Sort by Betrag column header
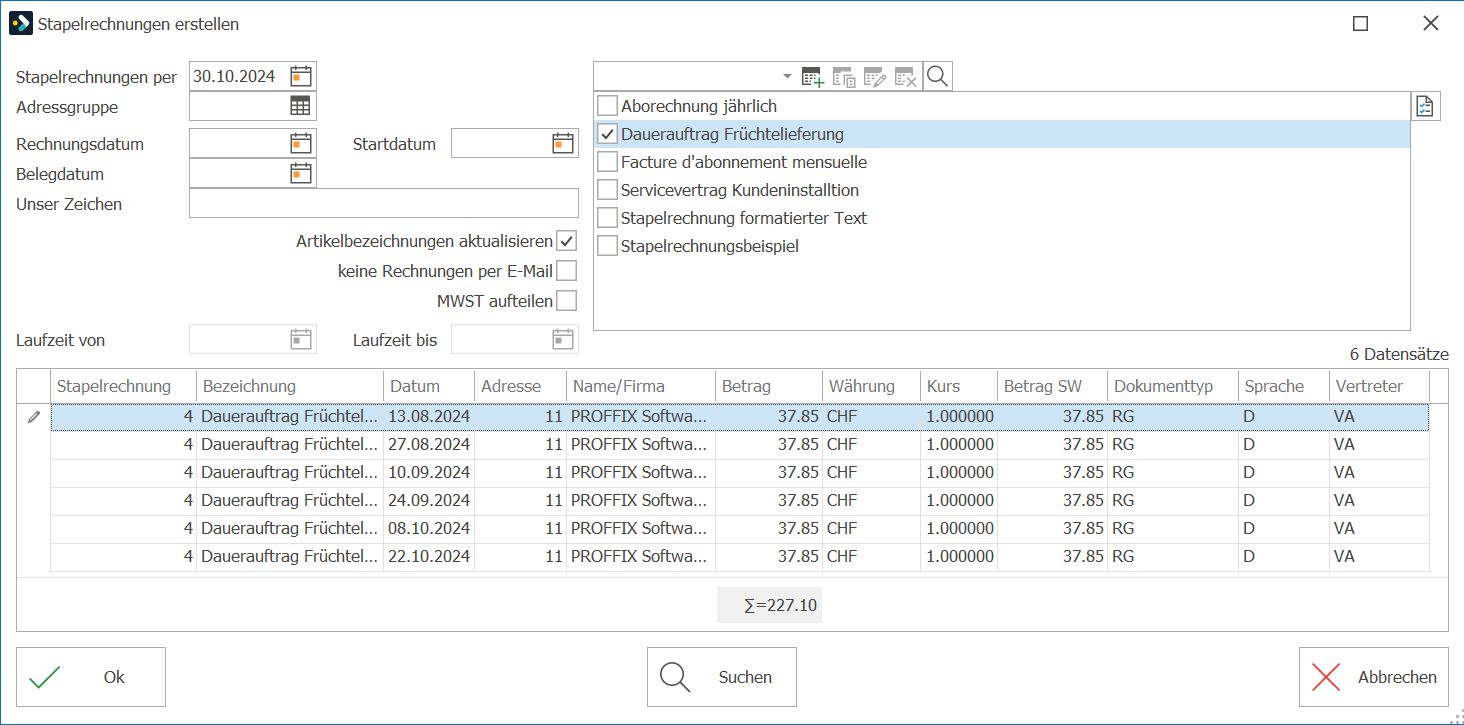The width and height of the screenshot is (1464, 725). (769, 386)
